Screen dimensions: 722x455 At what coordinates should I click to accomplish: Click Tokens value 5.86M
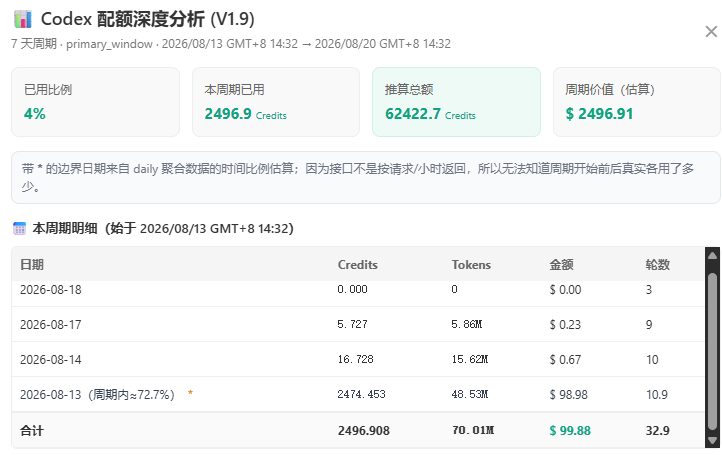(466, 324)
